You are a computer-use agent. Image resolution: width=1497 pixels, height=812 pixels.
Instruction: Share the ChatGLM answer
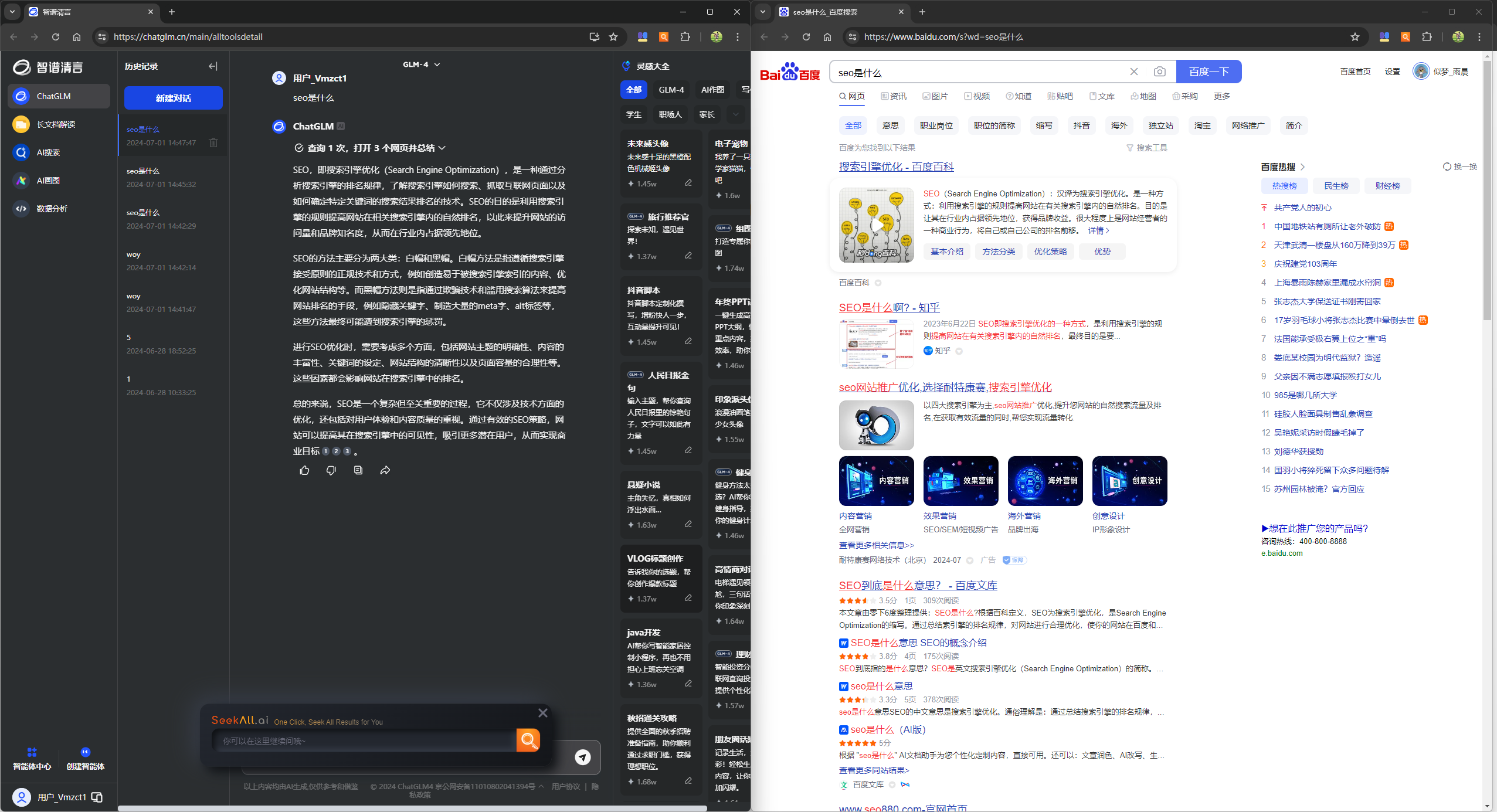(385, 470)
